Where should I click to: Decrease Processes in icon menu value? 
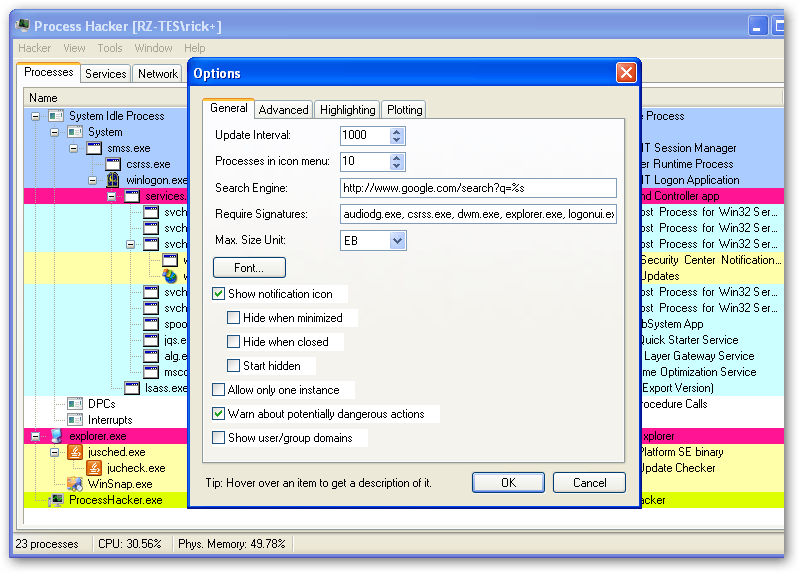pos(397,166)
